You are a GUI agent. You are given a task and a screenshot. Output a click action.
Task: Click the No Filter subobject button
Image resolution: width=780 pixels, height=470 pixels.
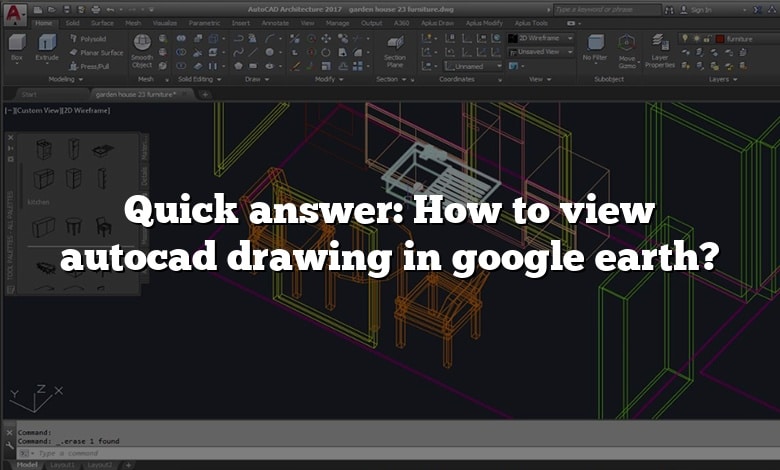[595, 49]
